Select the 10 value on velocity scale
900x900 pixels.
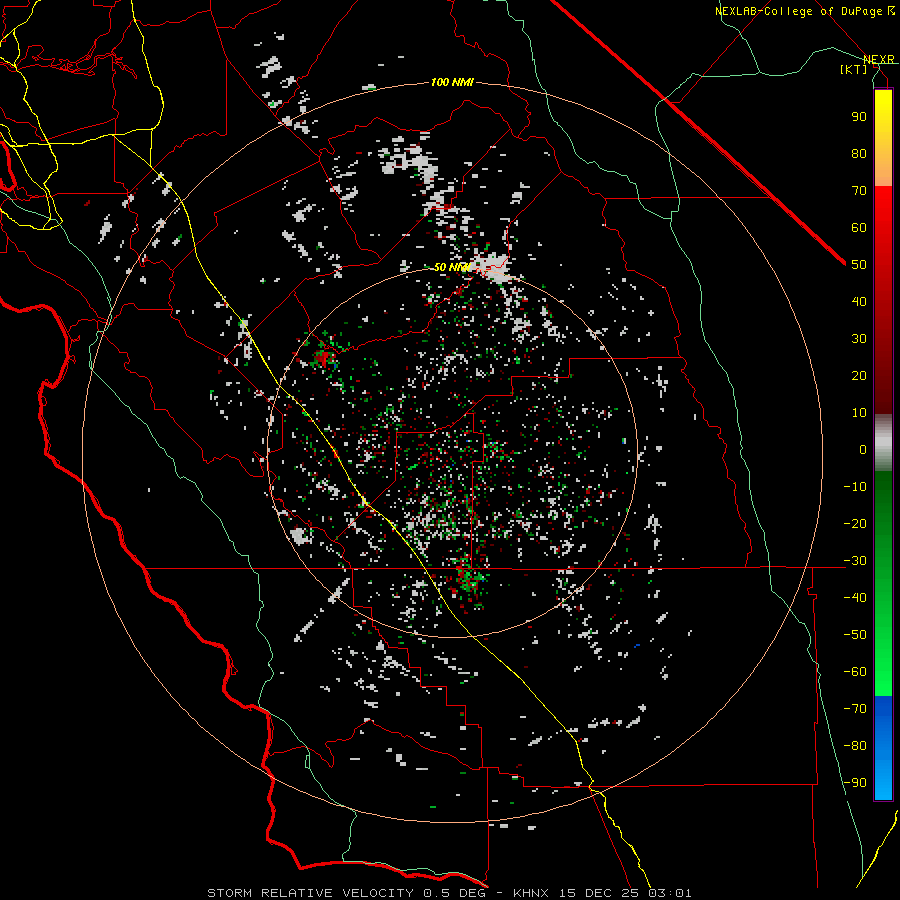point(859,413)
